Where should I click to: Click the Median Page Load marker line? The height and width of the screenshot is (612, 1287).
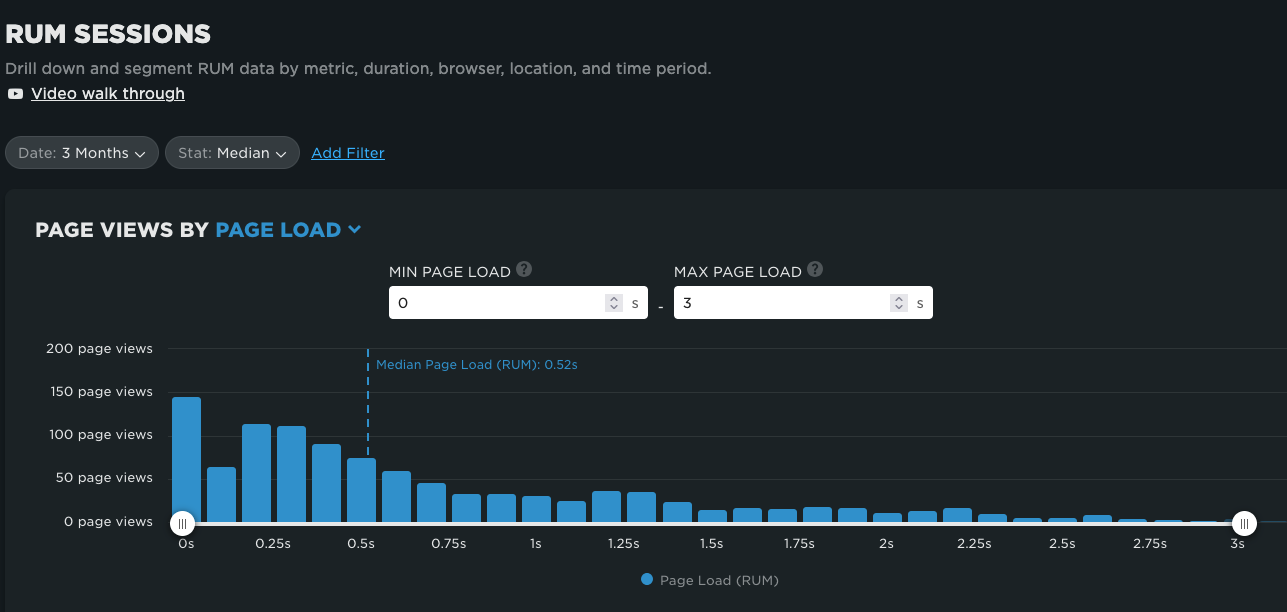pos(368,430)
